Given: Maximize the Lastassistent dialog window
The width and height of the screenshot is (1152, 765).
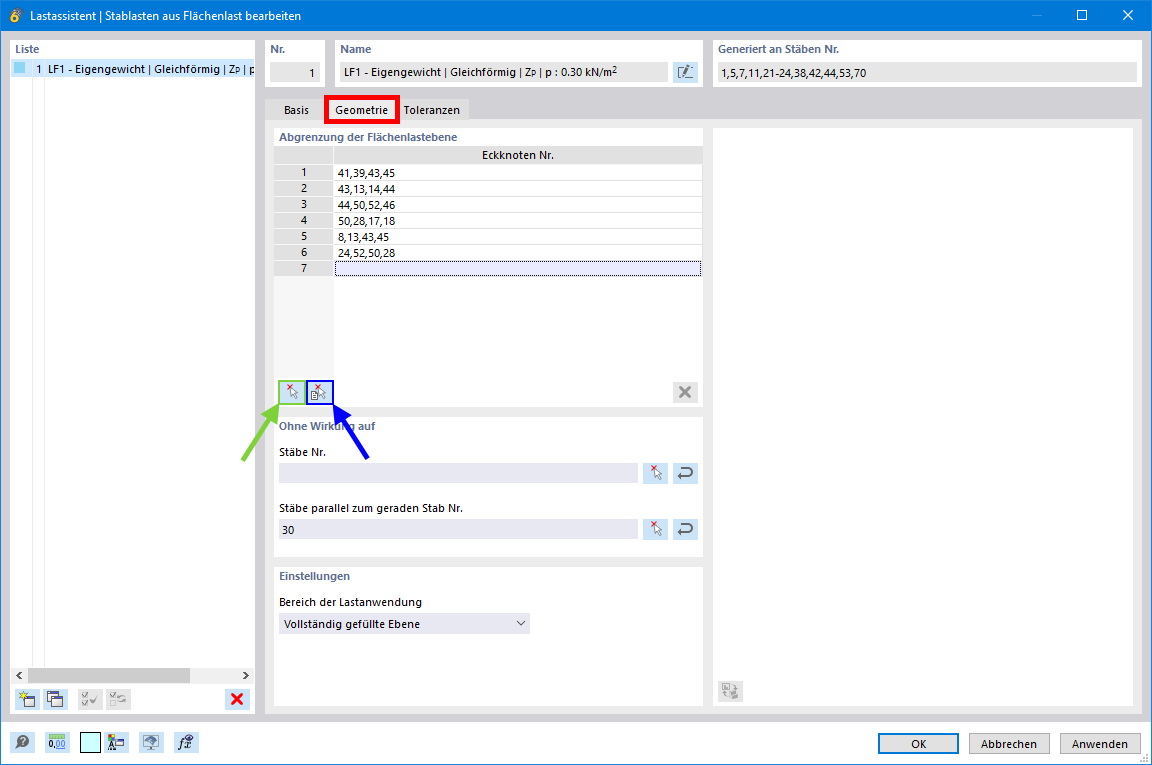Looking at the screenshot, I should pos(1082,15).
